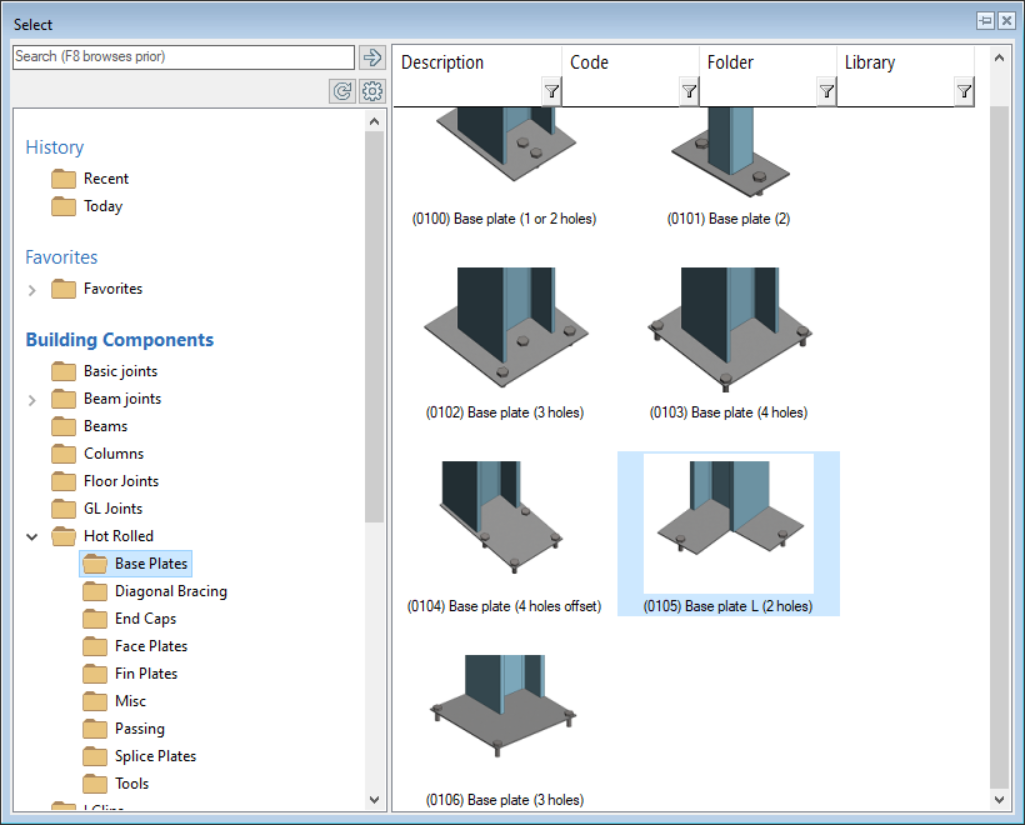Select the Diagonal Bracing folder

(170, 591)
